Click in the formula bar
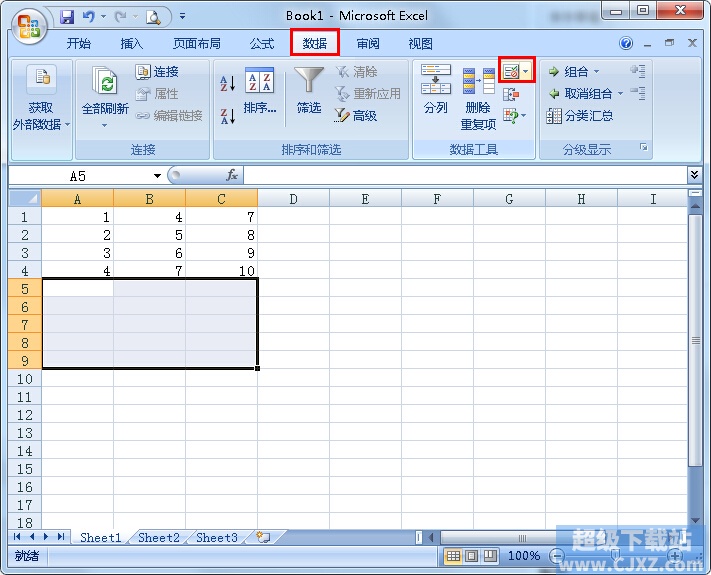Viewport: 711px width, 575px height. [465, 175]
